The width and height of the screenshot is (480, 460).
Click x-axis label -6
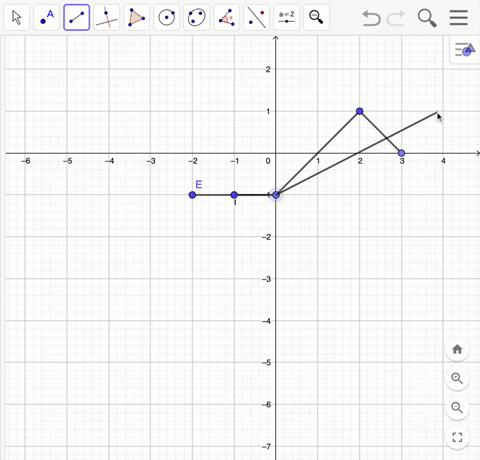point(26,161)
